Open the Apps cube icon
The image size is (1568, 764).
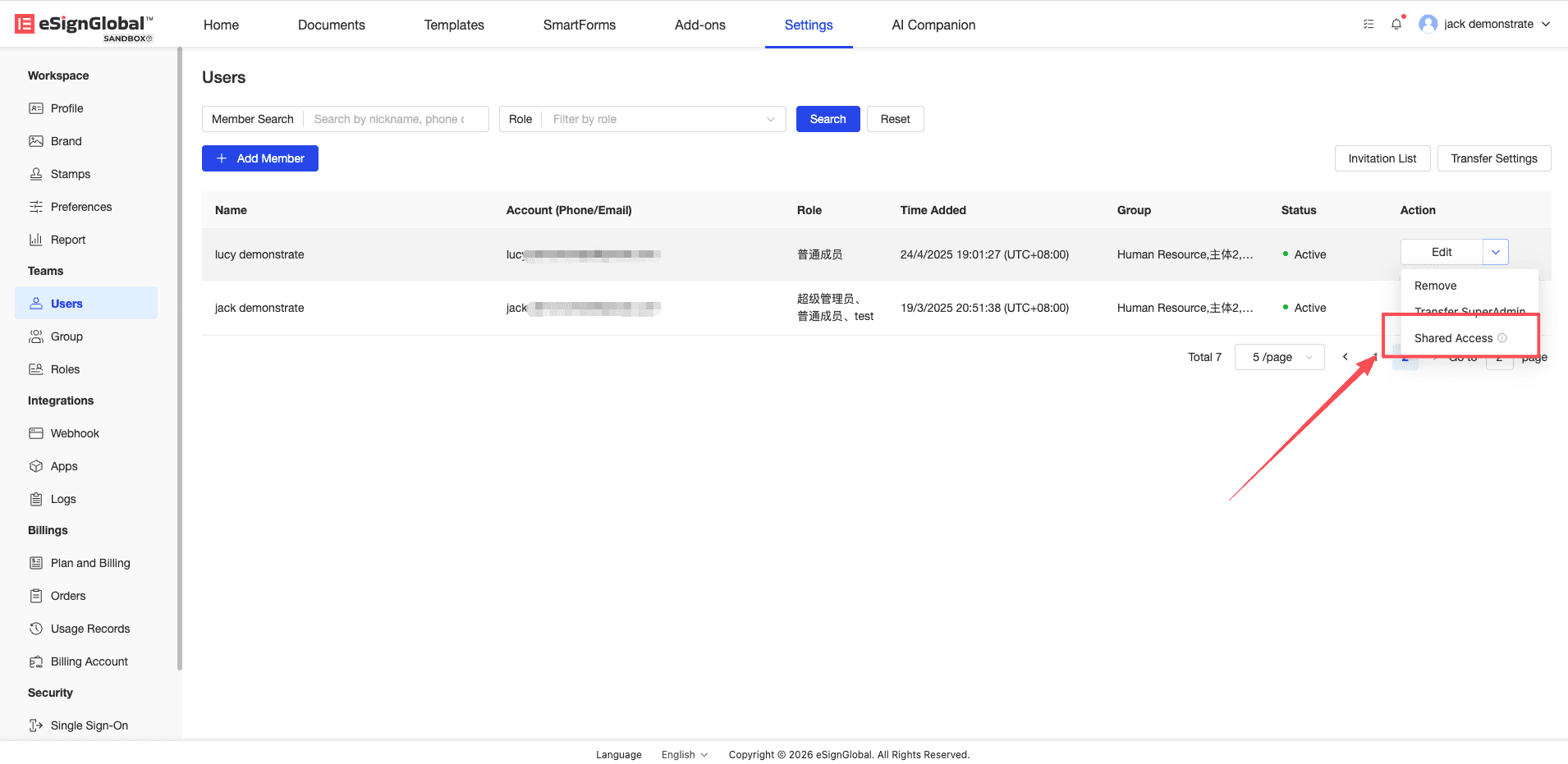[36, 466]
